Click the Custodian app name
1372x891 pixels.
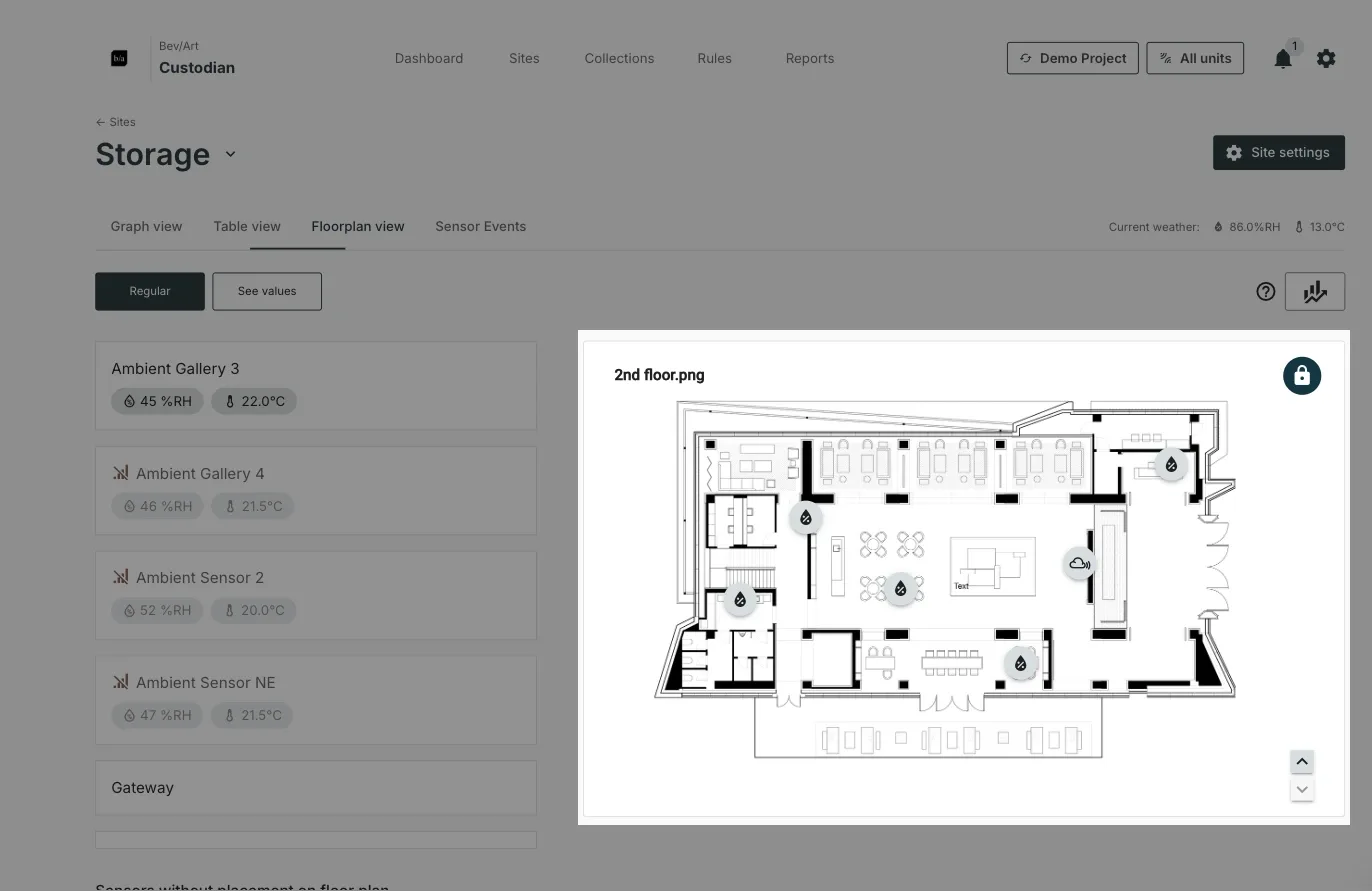(197, 68)
